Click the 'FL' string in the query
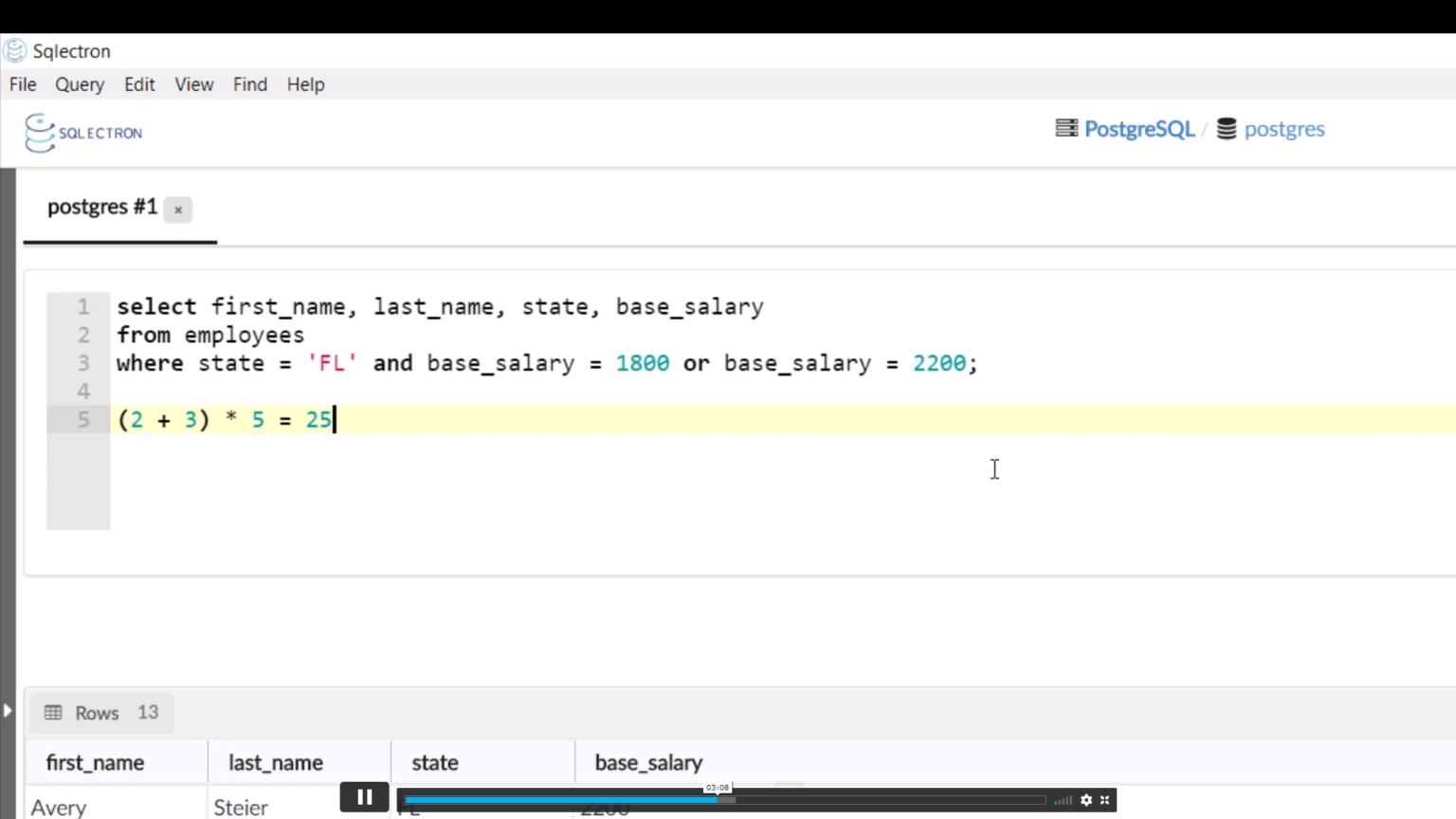The width and height of the screenshot is (1456, 819). [332, 363]
